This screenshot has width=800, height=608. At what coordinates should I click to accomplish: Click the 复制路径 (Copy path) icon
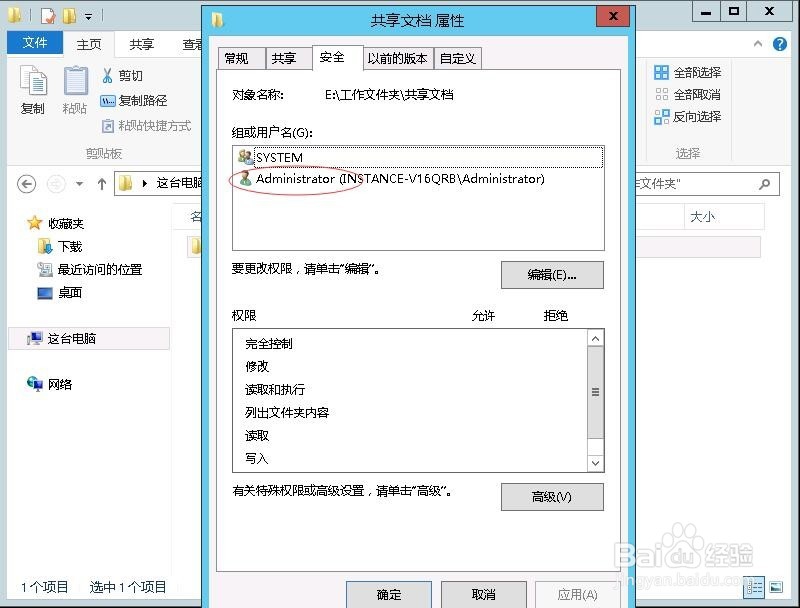113,99
